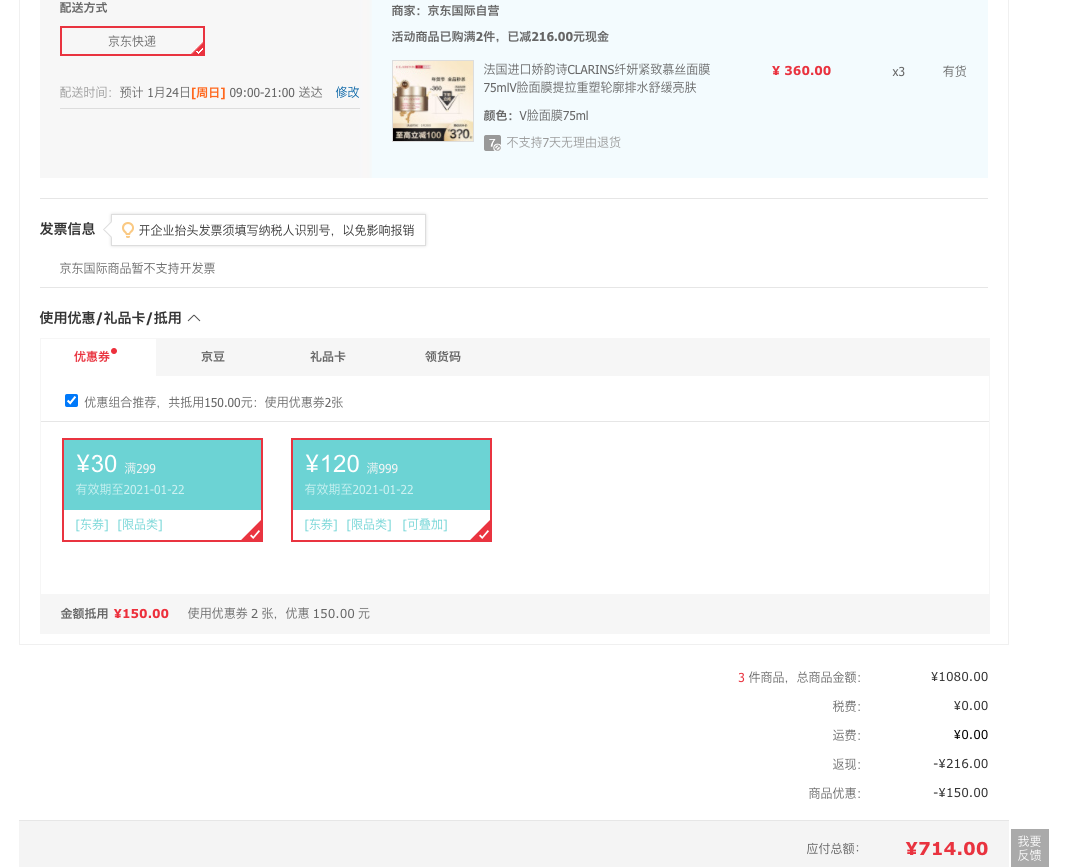
Task: Click the 7-day no-return policy icon
Action: click(x=492, y=143)
